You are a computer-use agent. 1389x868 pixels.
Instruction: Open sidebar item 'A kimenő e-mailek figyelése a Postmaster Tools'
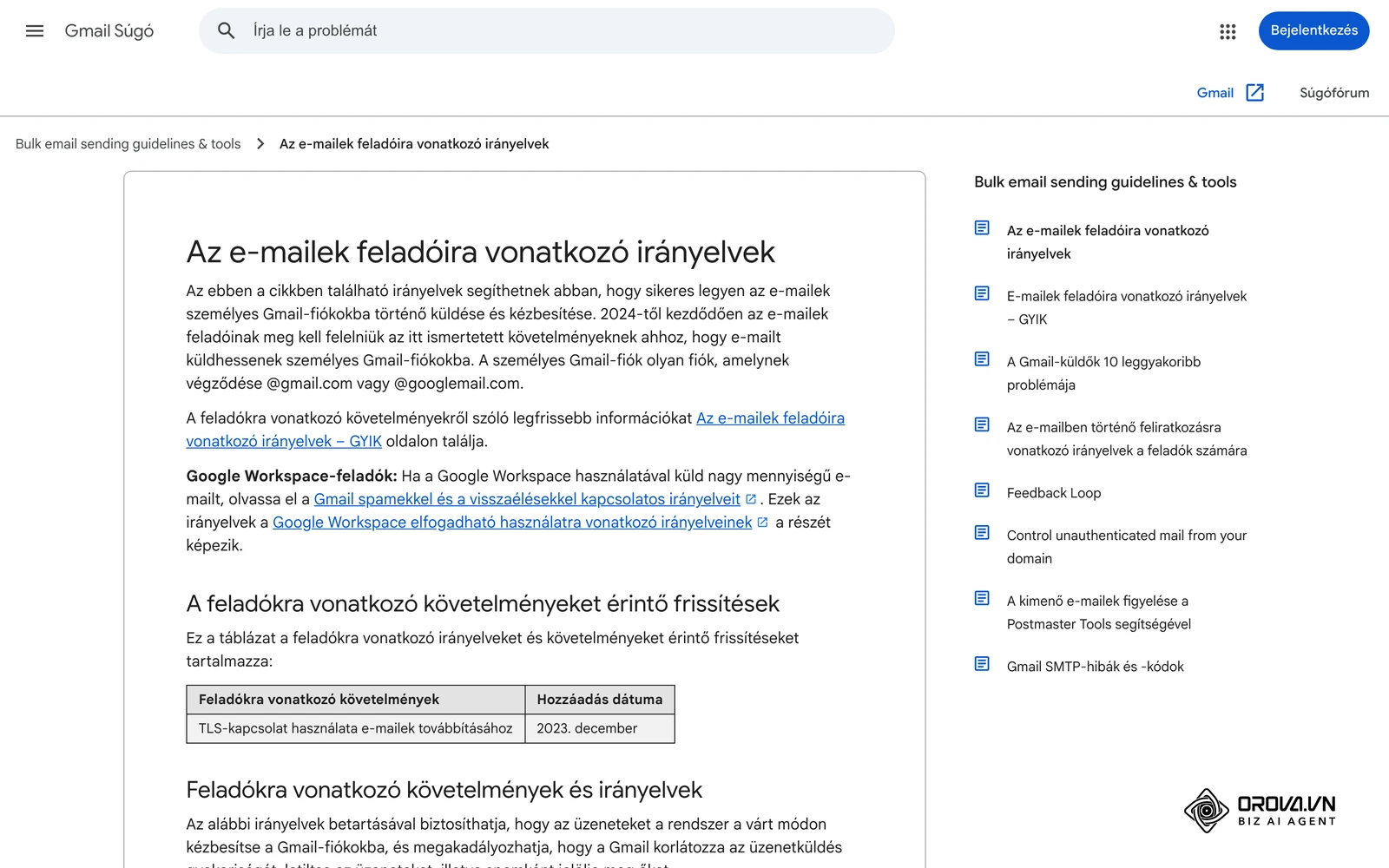[x=1099, y=613]
